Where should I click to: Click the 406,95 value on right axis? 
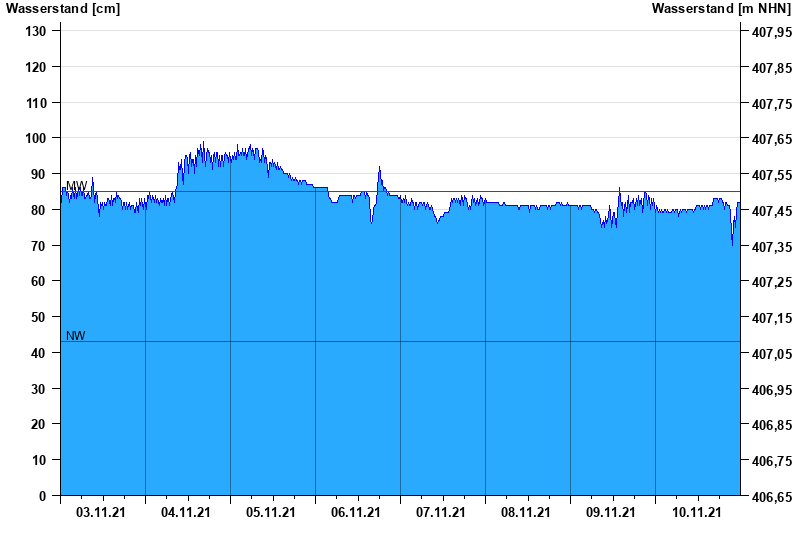pyautogui.click(x=772, y=390)
